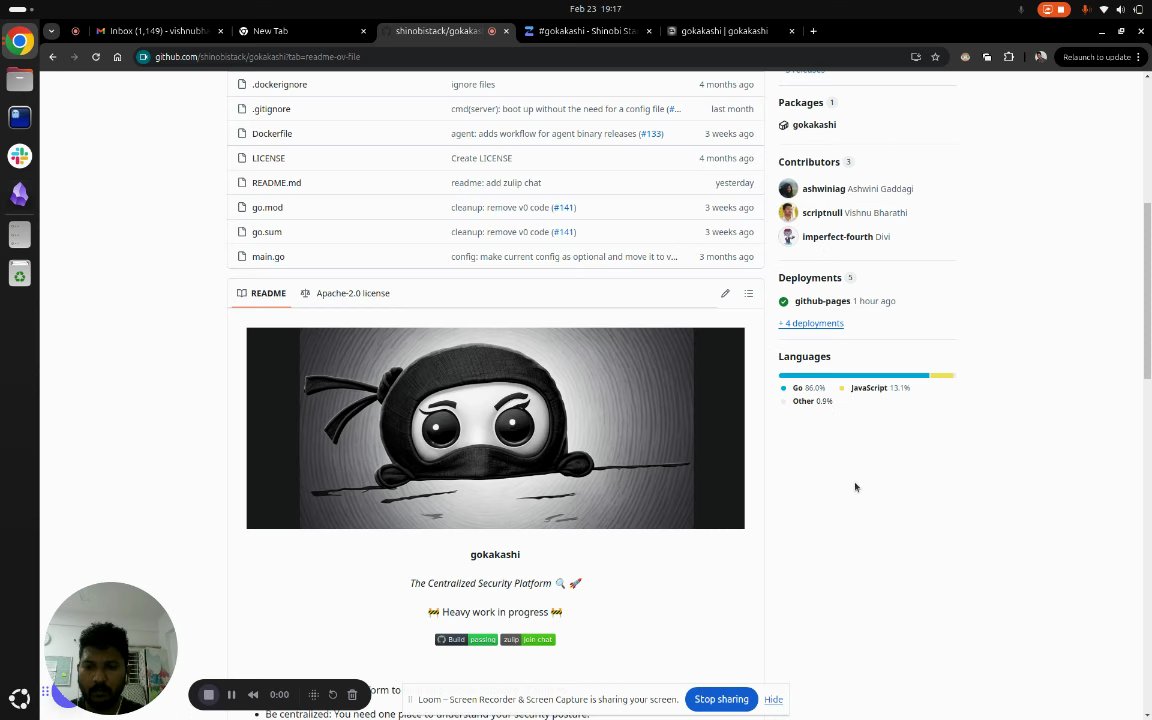
Task: Bookmark this page with the star icon
Action: pyautogui.click(x=935, y=57)
